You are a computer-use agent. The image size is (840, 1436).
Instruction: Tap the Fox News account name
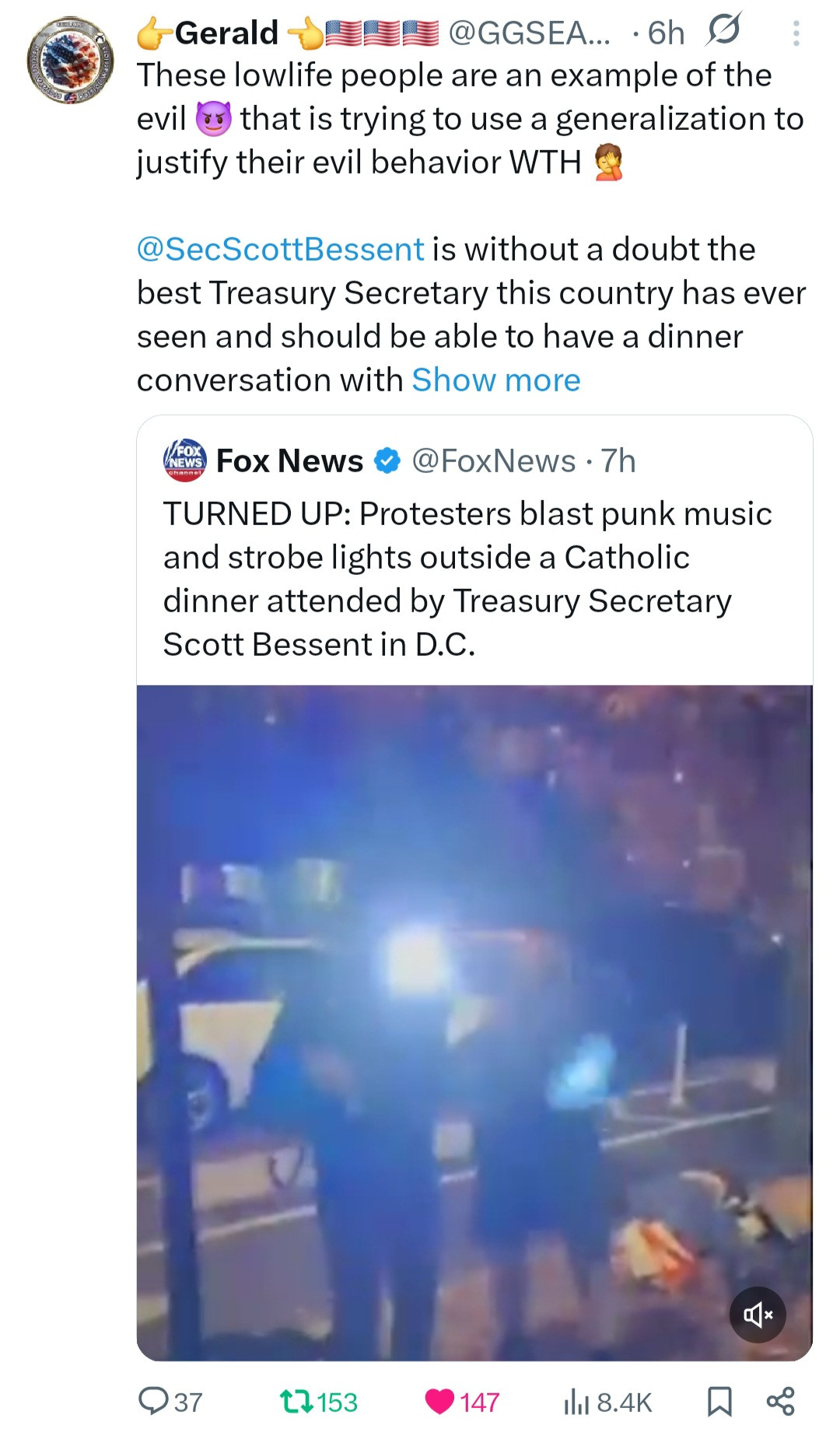click(289, 461)
